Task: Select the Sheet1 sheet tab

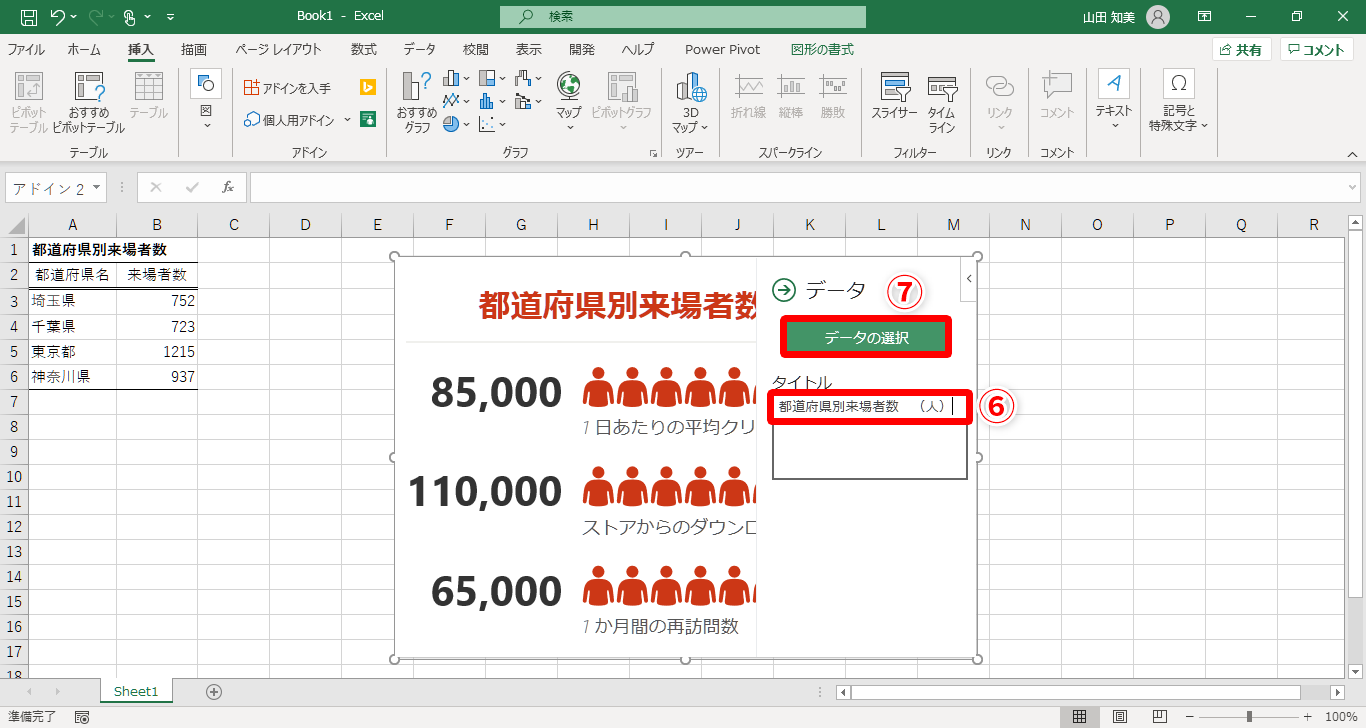Action: (x=136, y=691)
